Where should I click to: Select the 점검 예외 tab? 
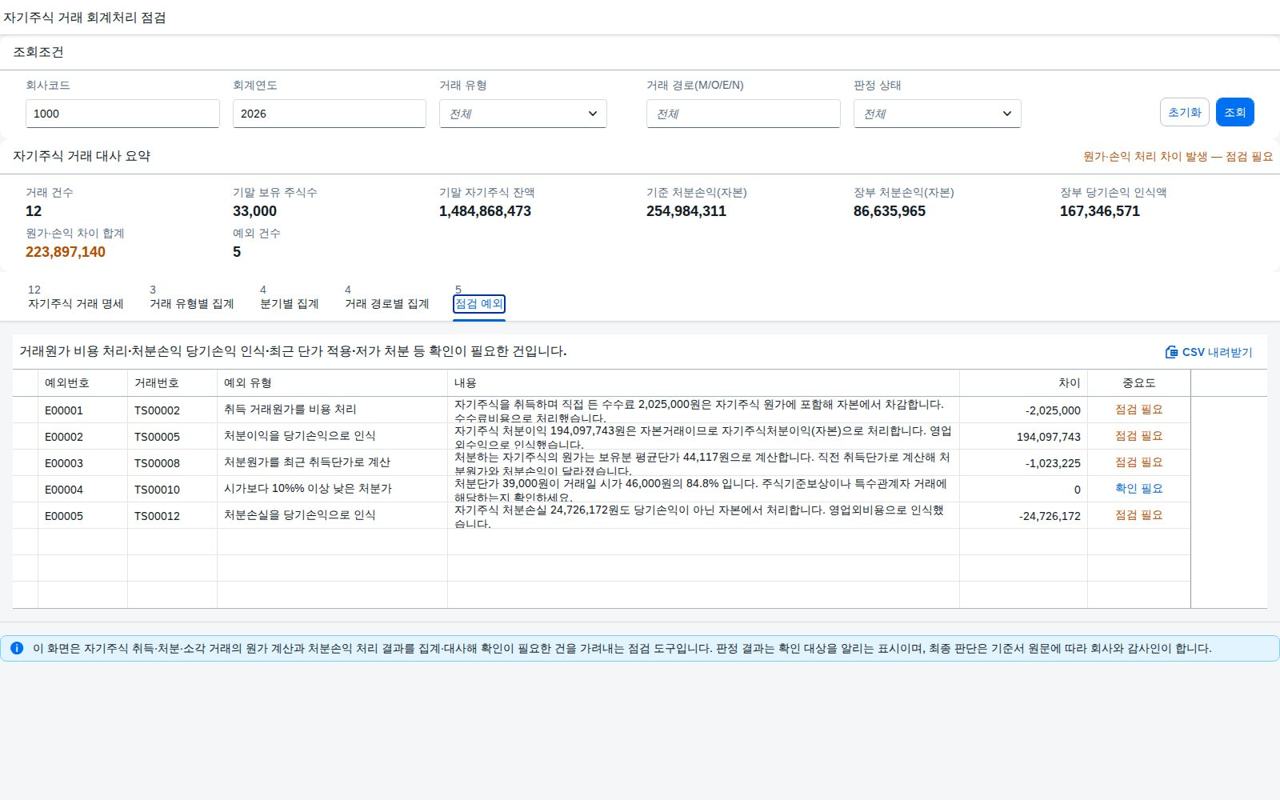click(479, 304)
